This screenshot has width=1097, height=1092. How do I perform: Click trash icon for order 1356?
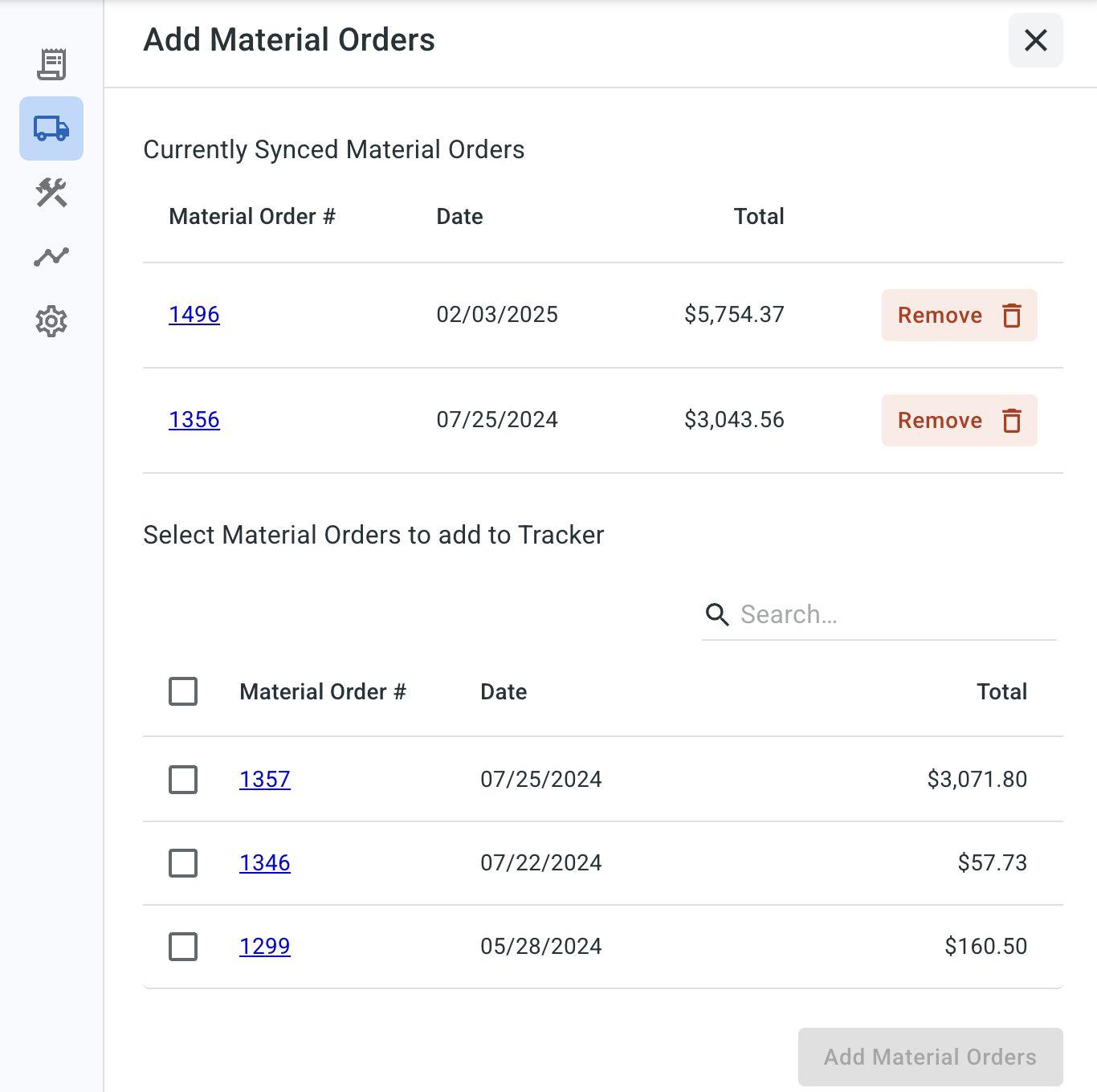[1012, 421]
